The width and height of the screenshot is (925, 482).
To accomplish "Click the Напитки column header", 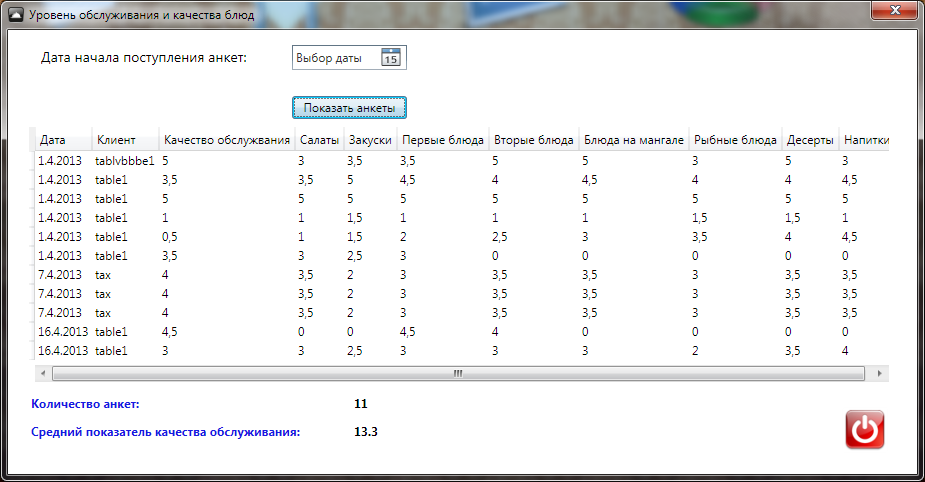I will [x=864, y=140].
